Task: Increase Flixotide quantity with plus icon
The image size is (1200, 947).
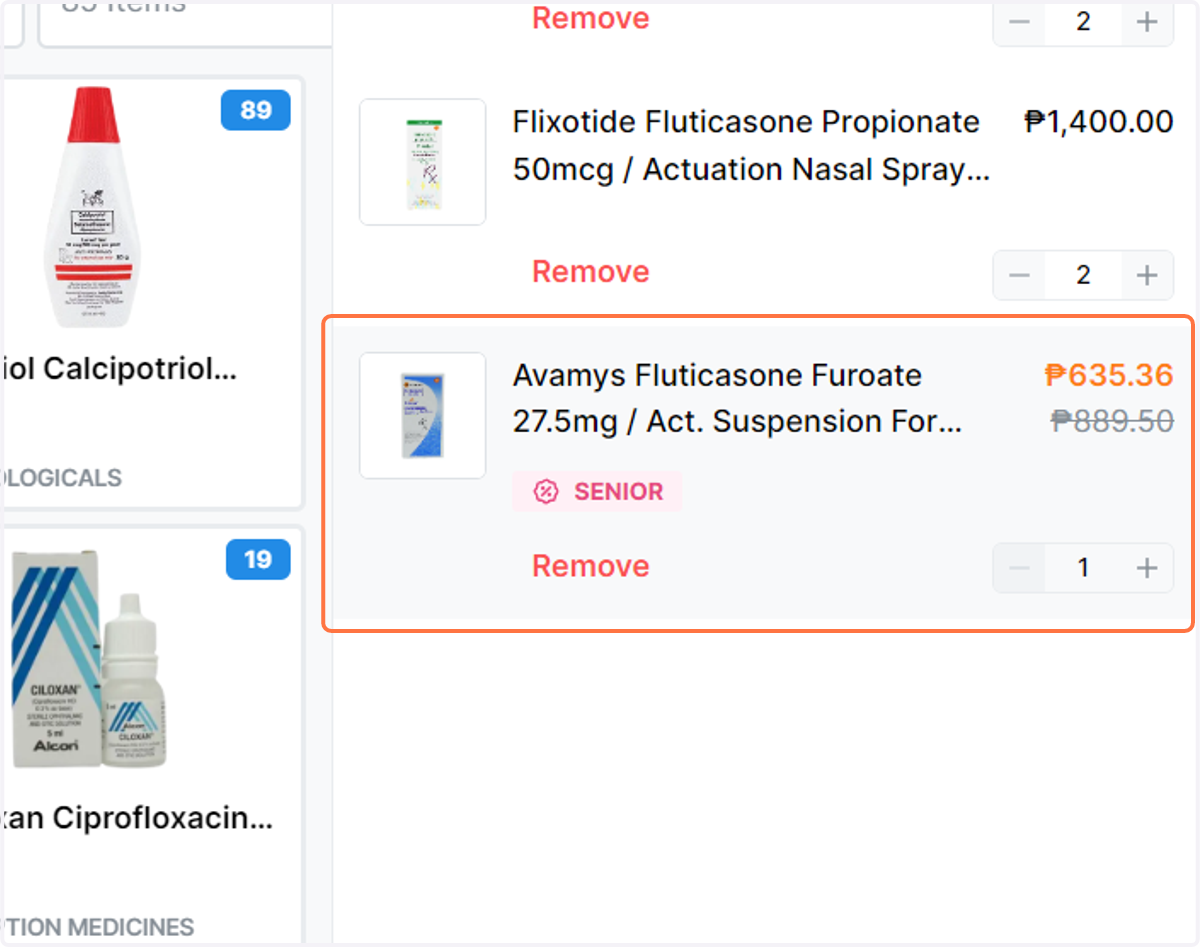Action: pyautogui.click(x=1147, y=275)
